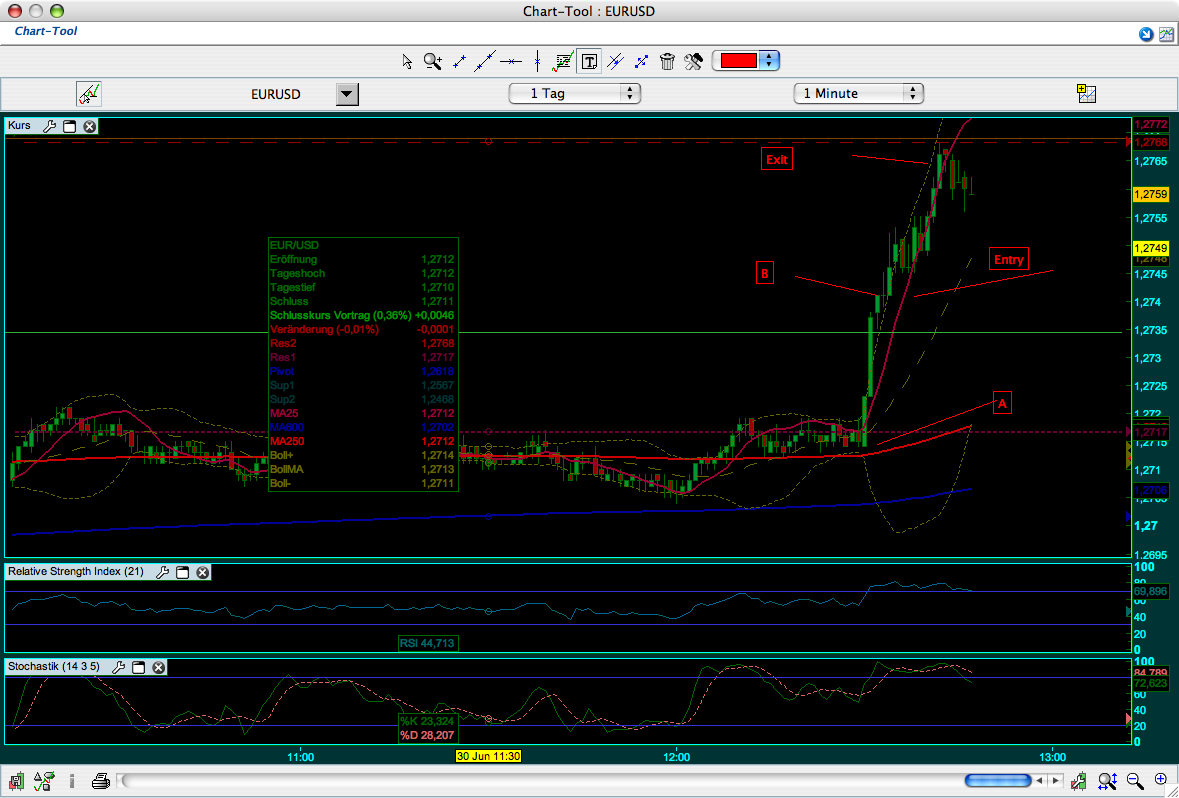Viewport: 1179px width, 798px height.
Task: Click the zoom-out magnifier at bottom right
Action: pyautogui.click(x=1135, y=780)
